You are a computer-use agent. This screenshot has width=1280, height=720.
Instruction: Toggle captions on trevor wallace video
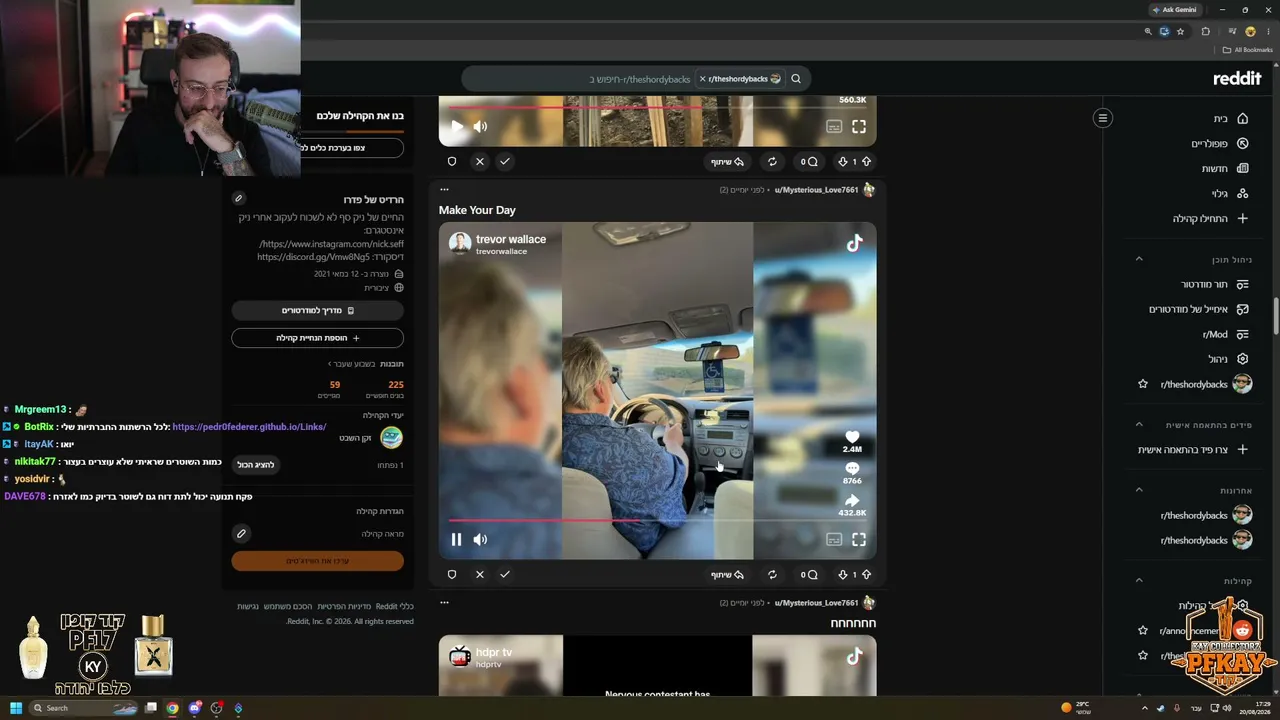(x=834, y=539)
